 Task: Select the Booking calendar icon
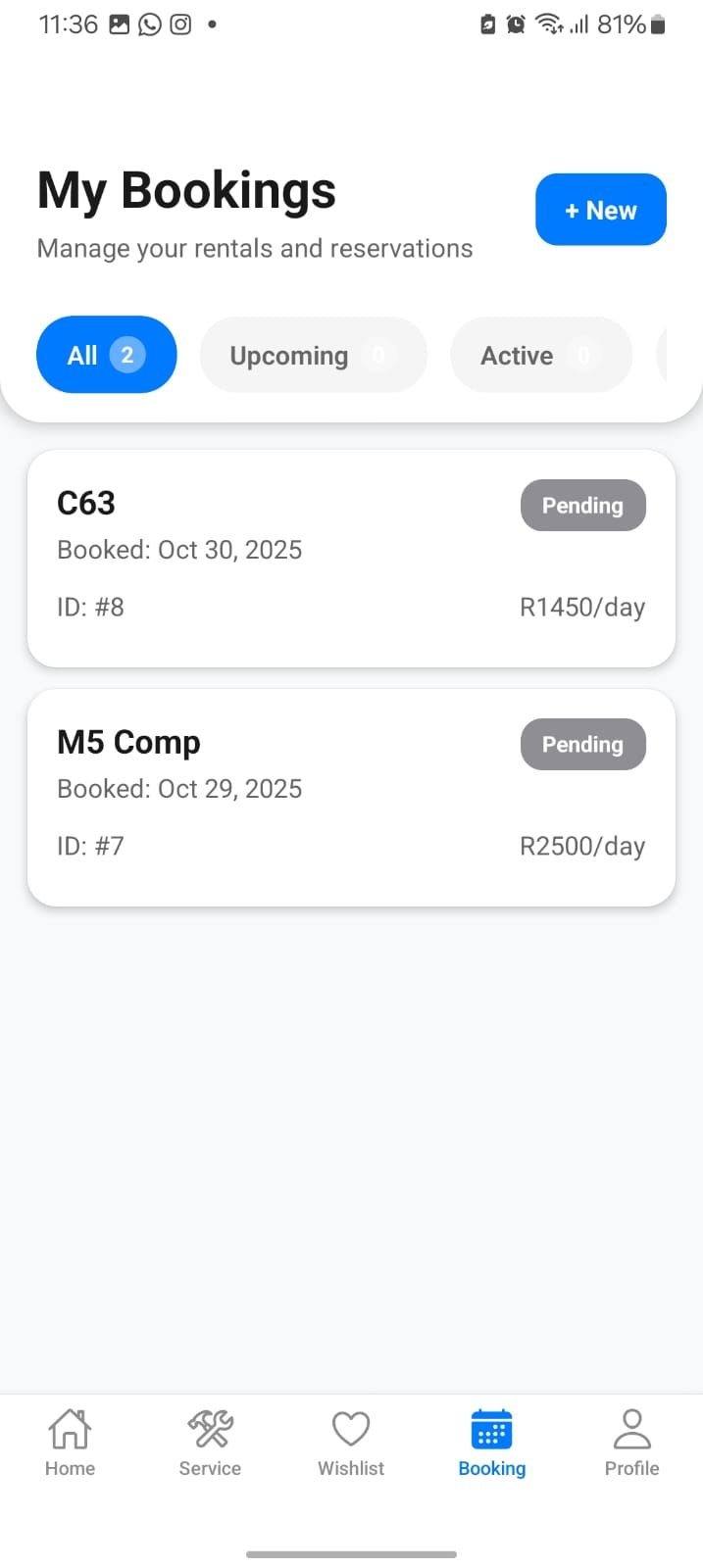point(491,1429)
